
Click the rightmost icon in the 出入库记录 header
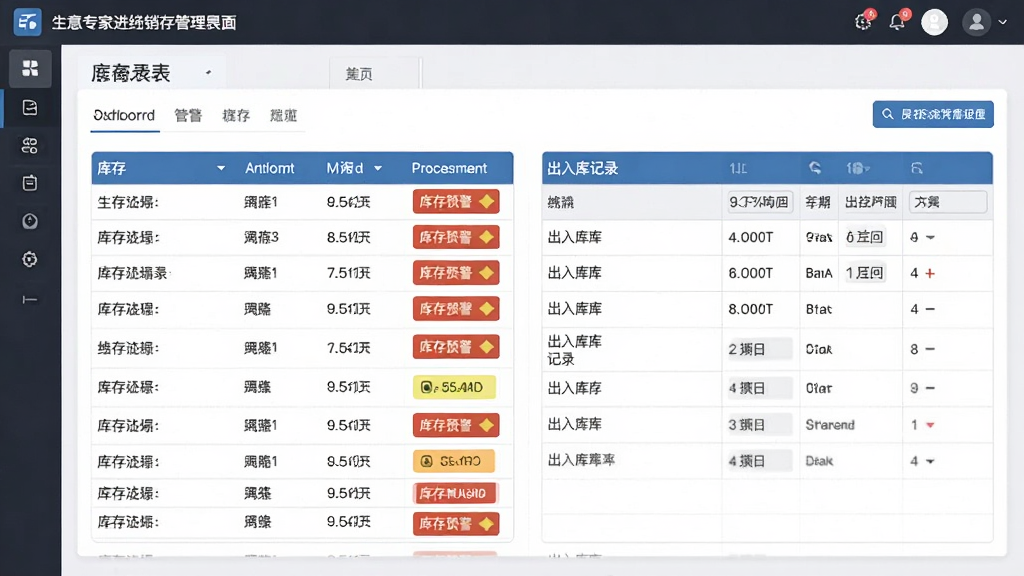click(x=917, y=168)
